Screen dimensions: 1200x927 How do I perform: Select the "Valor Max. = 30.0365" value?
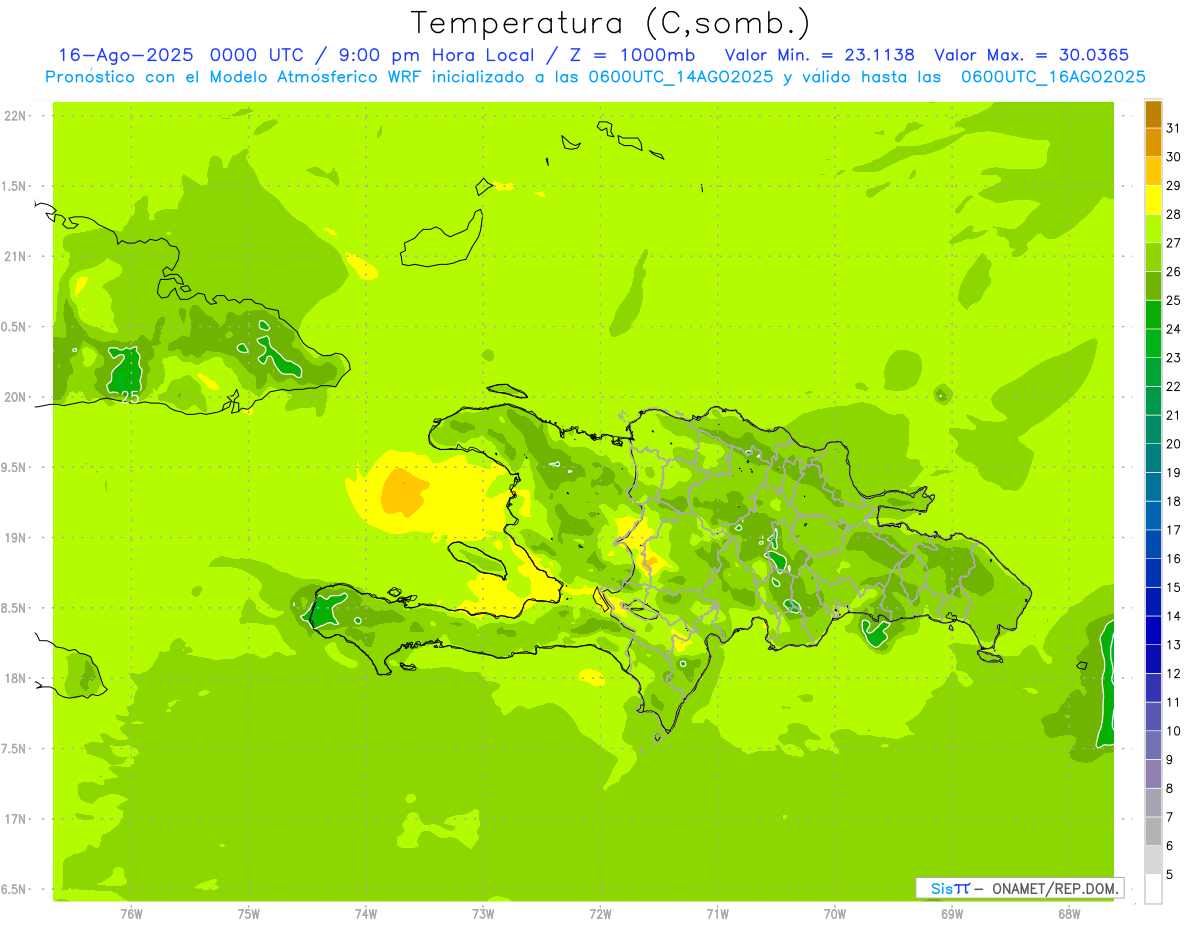[1031, 55]
